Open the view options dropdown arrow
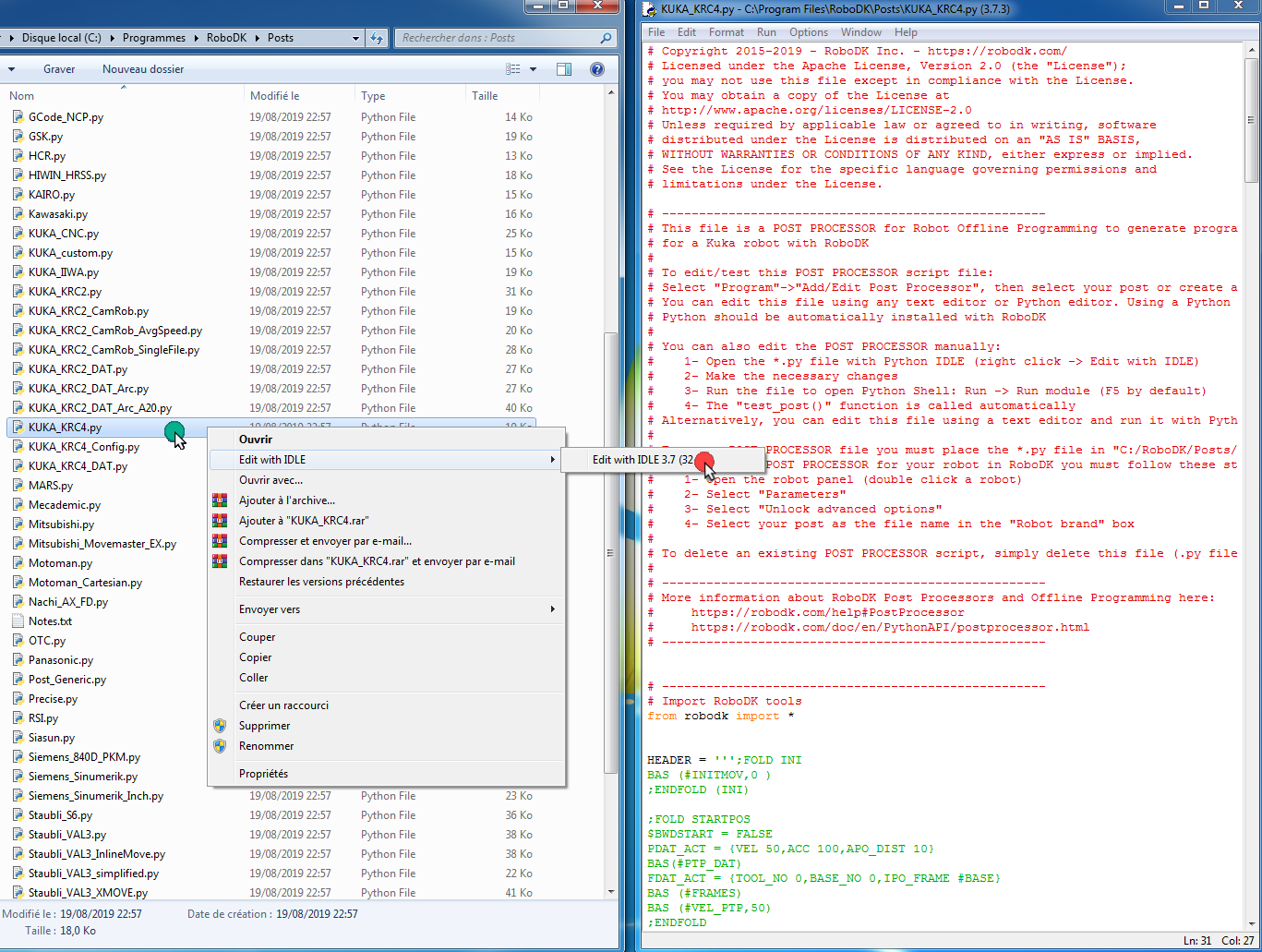This screenshot has height=952, width=1262. click(x=533, y=69)
